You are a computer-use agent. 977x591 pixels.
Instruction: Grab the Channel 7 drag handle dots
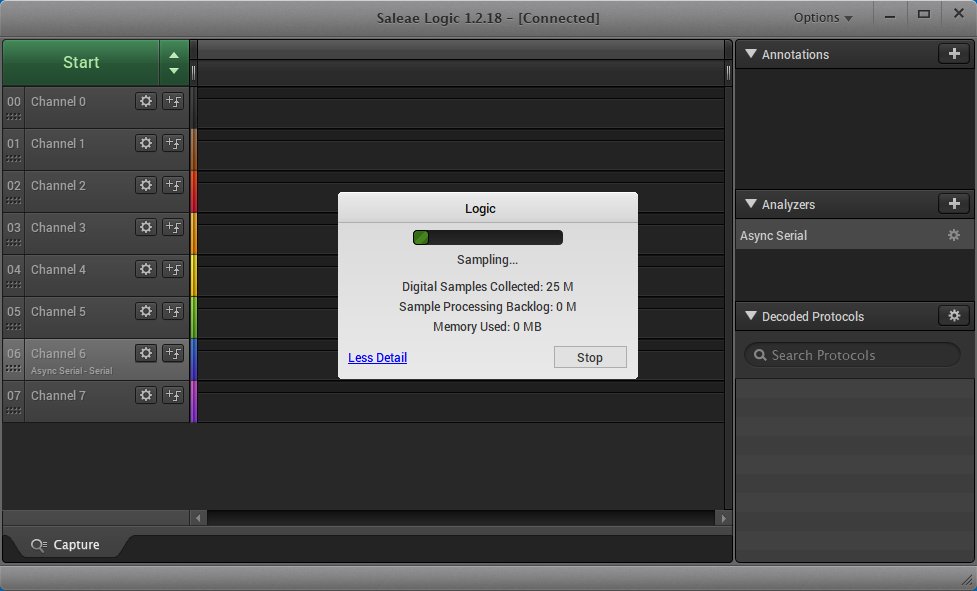[x=14, y=410]
